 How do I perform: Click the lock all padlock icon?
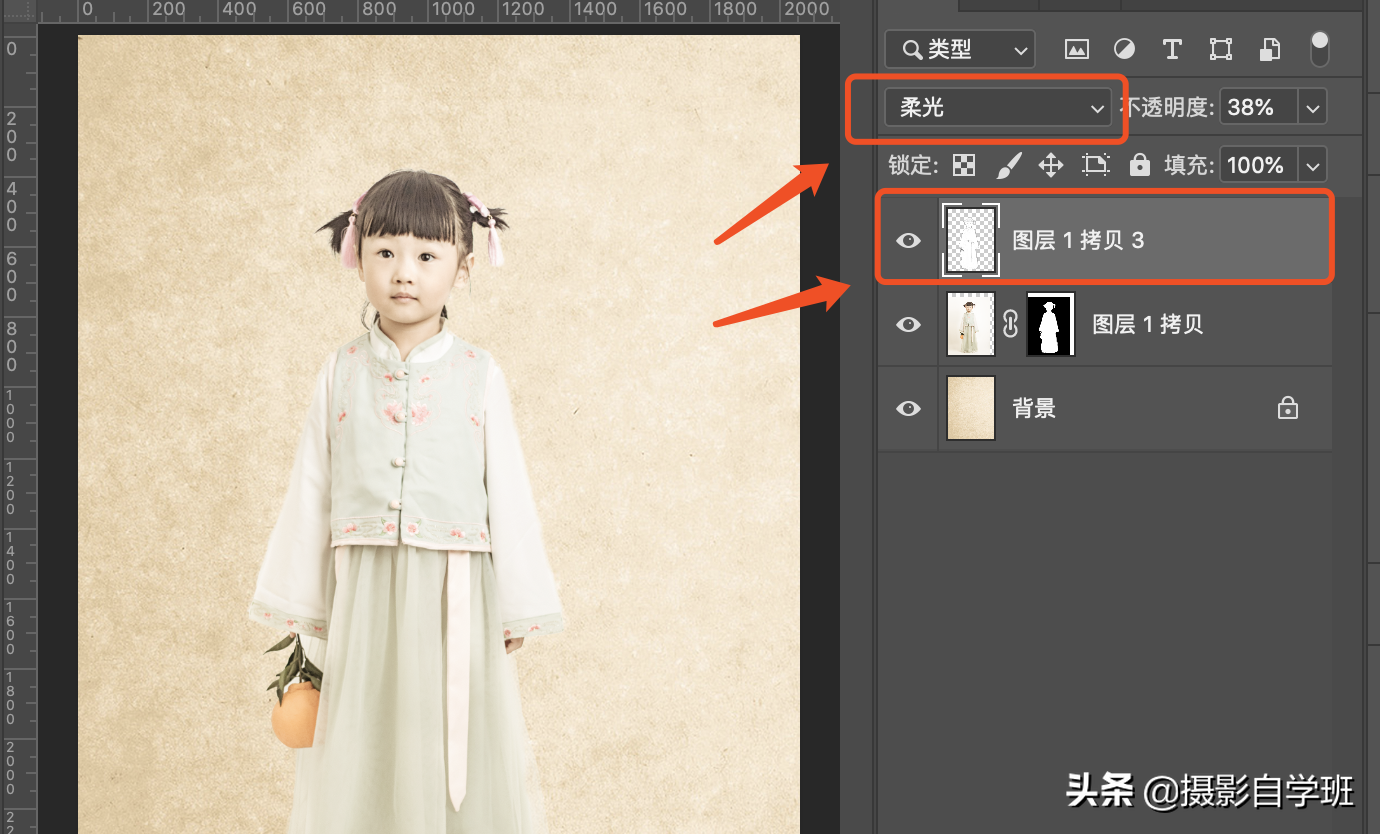(1139, 165)
